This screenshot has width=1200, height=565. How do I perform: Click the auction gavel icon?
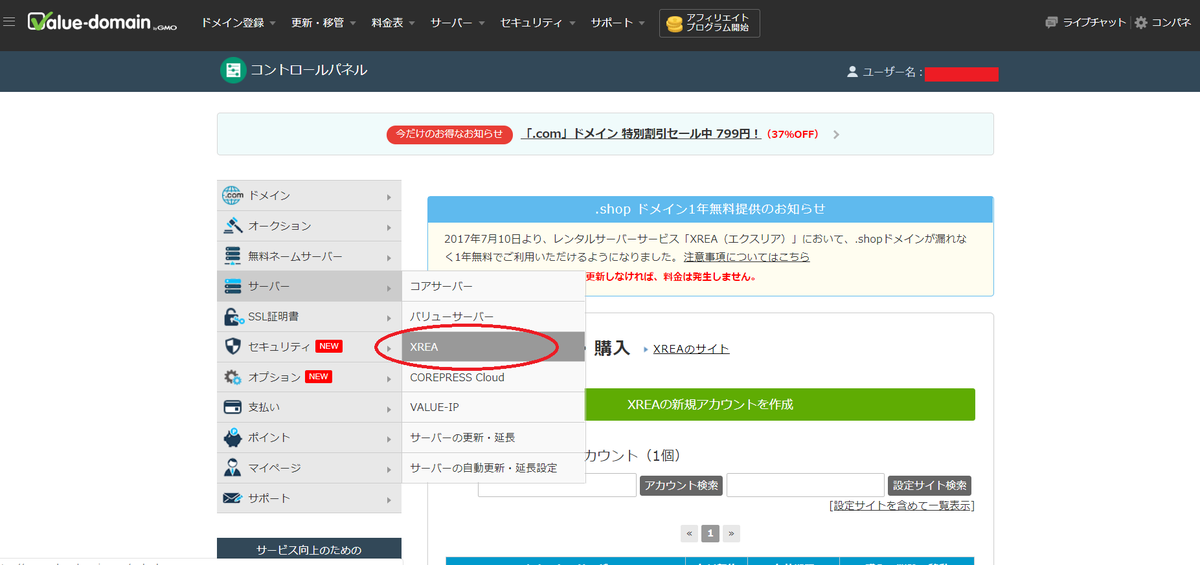(x=232, y=226)
